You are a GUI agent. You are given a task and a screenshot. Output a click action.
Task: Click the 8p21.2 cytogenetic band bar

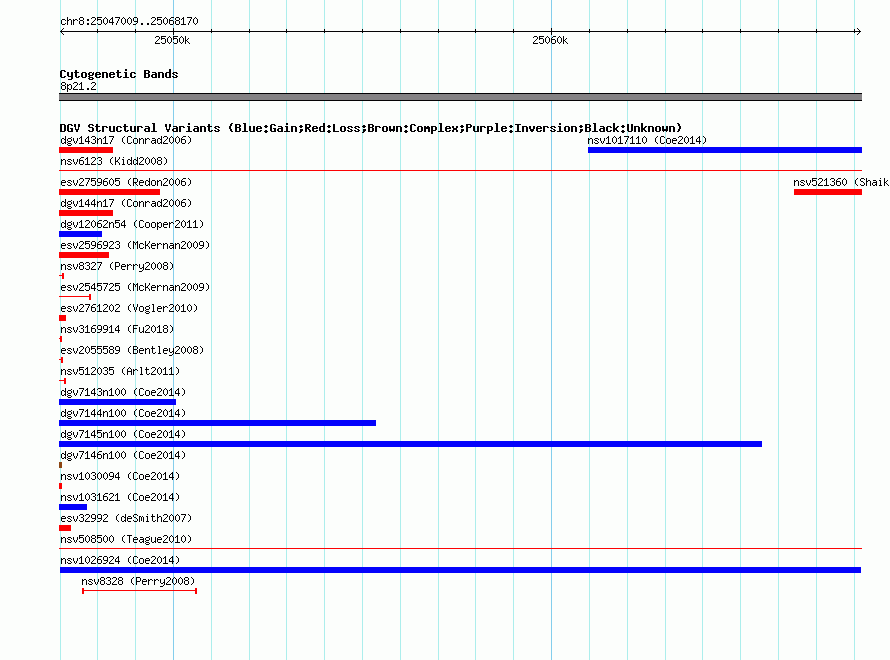point(460,97)
